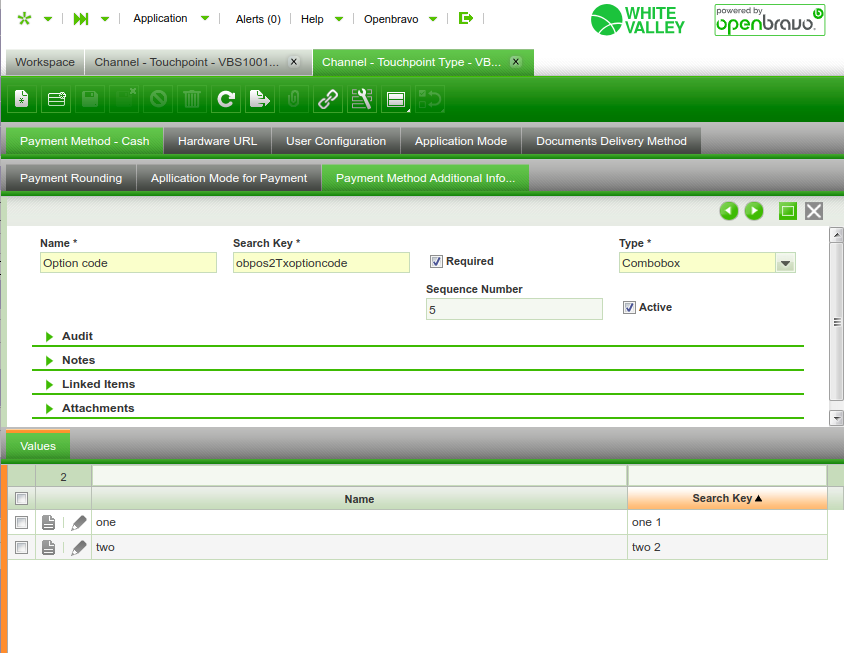Click the vertical scrollbar in the form
The width and height of the screenshot is (844, 653).
(836, 320)
